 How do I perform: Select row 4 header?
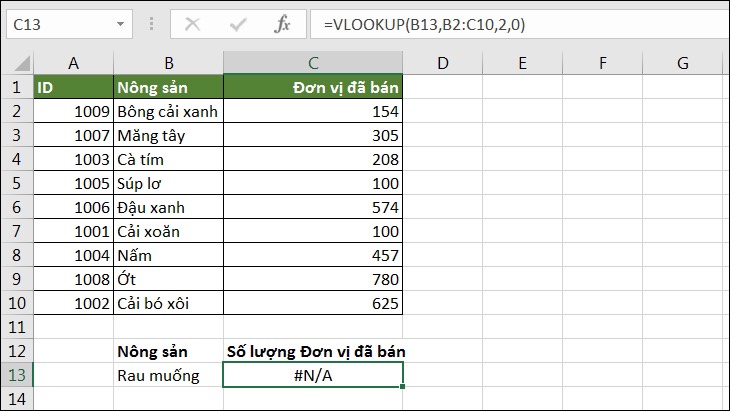[x=17, y=159]
